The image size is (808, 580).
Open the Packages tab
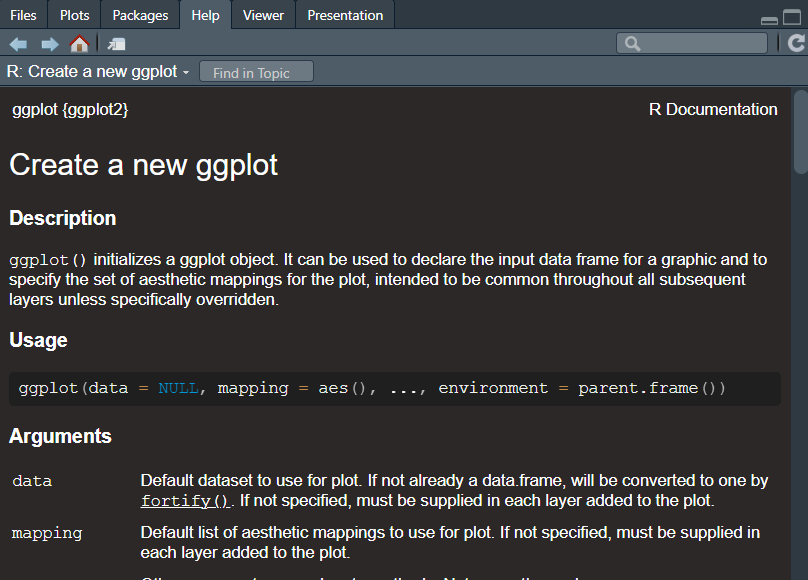pos(140,15)
